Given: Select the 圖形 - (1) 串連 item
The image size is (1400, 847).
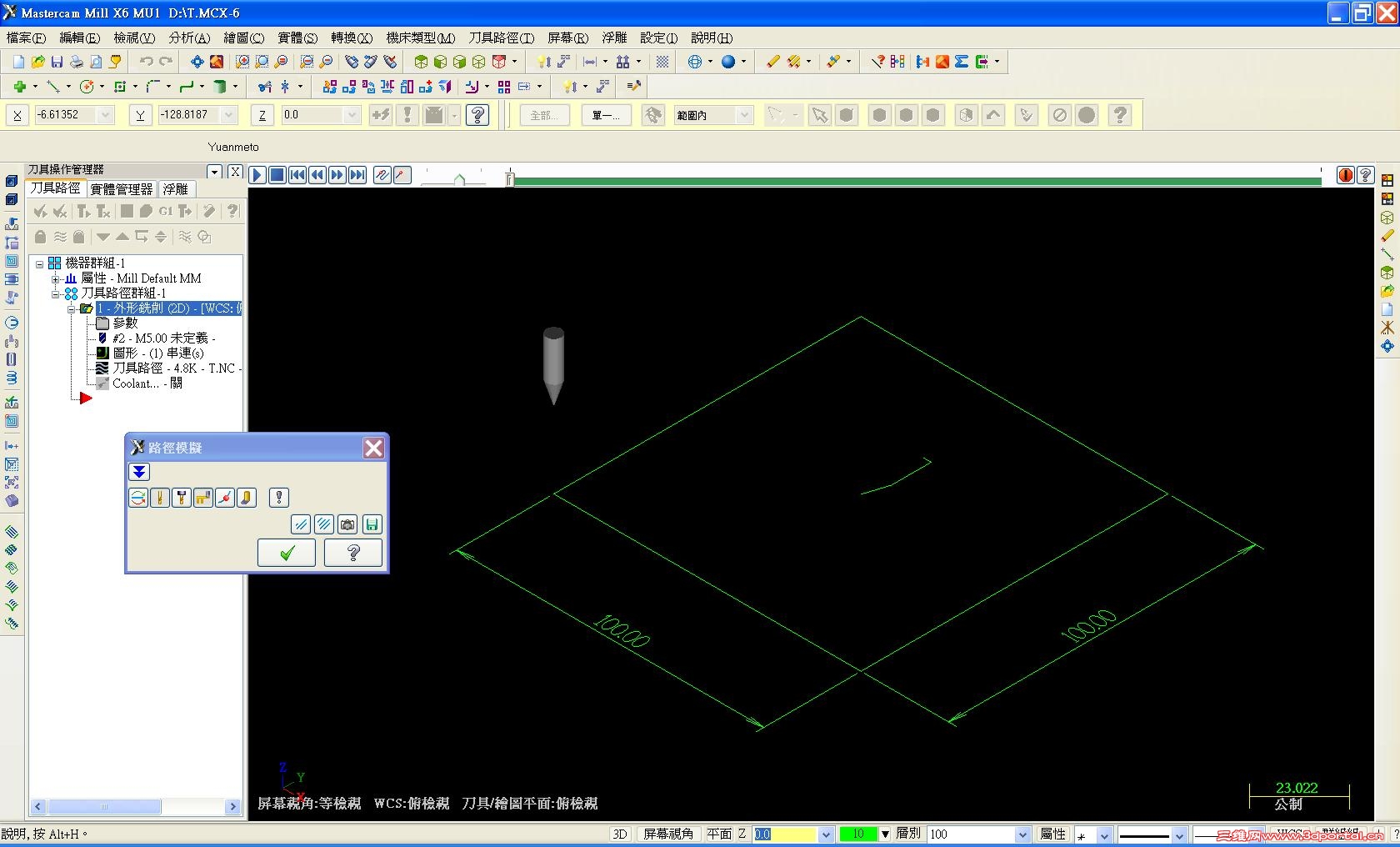Looking at the screenshot, I should click(158, 353).
